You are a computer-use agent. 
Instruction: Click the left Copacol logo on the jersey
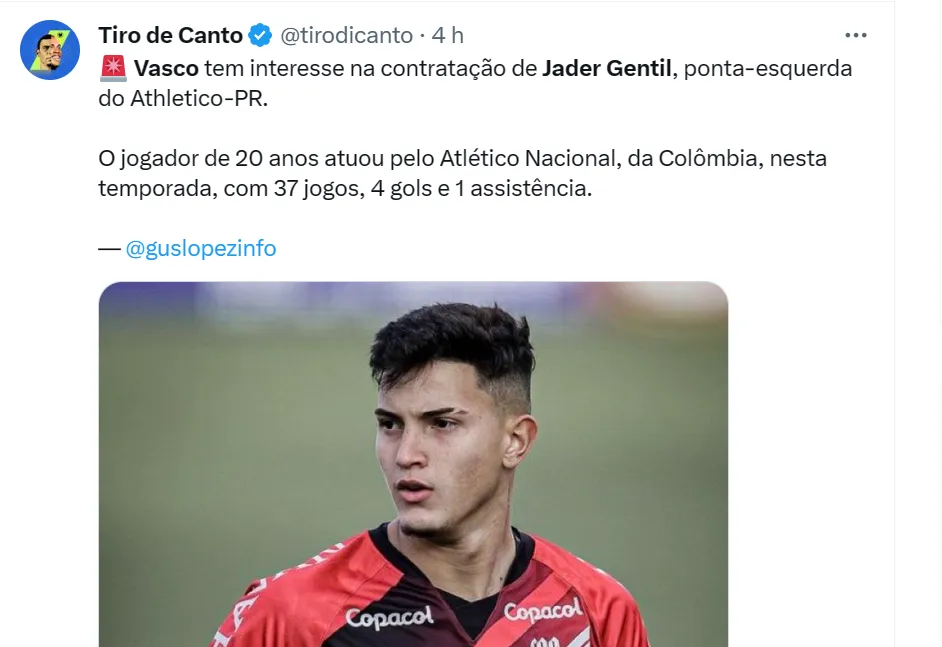pos(390,617)
